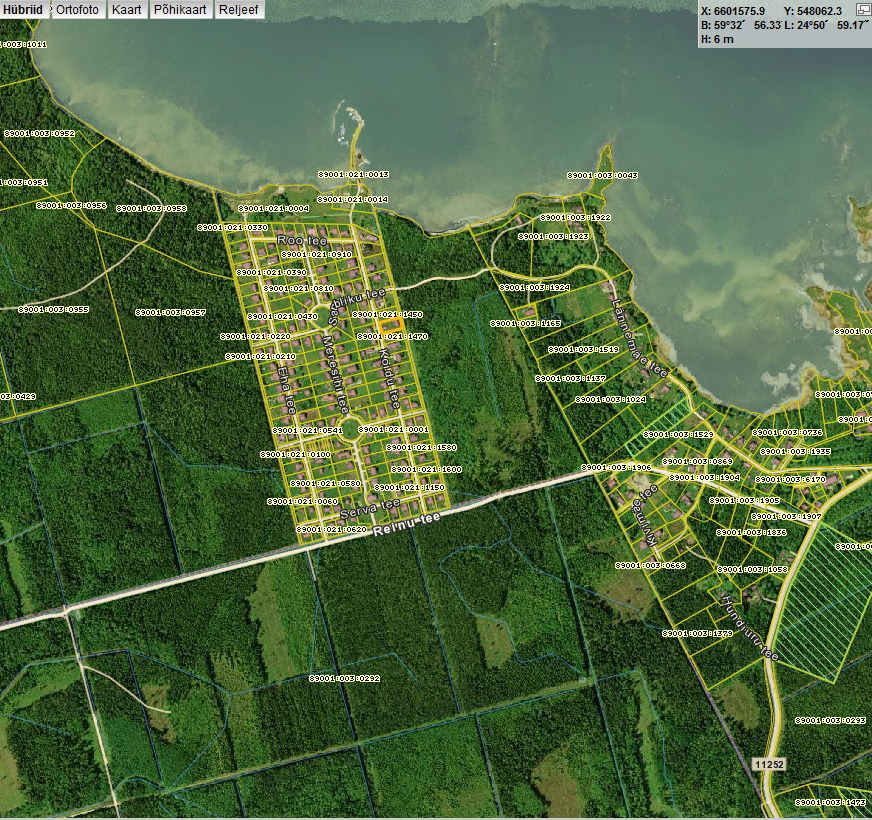The image size is (872, 820).
Task: Click parcel label 89001:003:0043 on the peninsula
Action: pyautogui.click(x=602, y=175)
